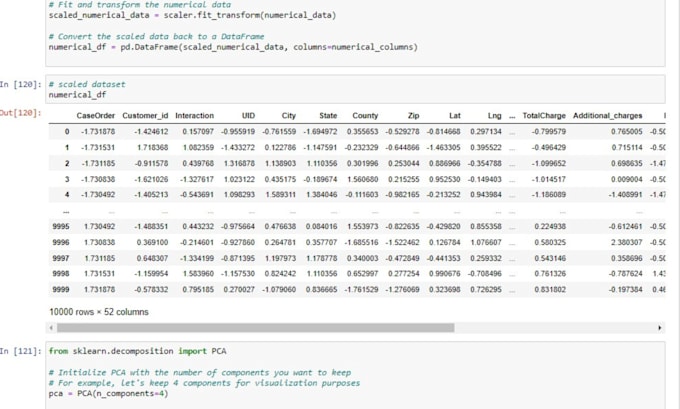Click the City column header

point(288,116)
